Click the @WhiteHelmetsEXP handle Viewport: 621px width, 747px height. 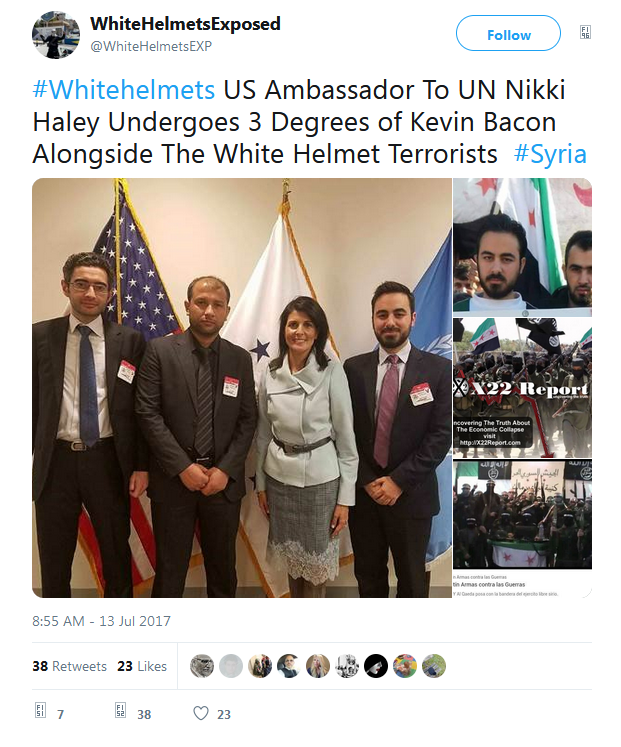151,46
